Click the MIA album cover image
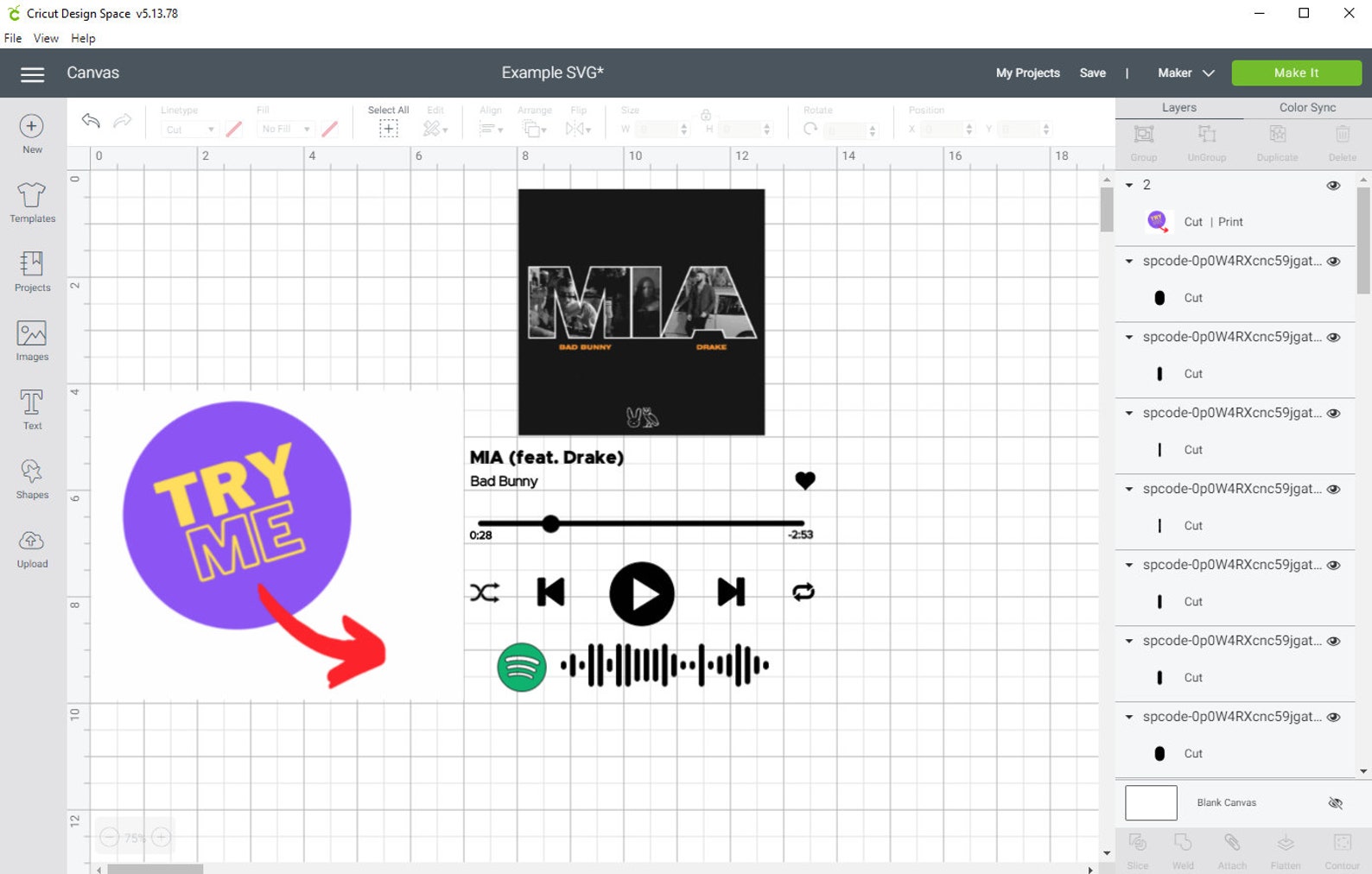 tap(641, 312)
